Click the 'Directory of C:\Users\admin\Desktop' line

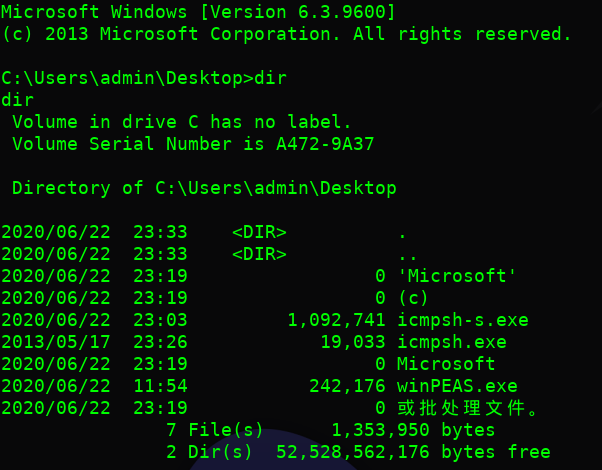(x=204, y=188)
